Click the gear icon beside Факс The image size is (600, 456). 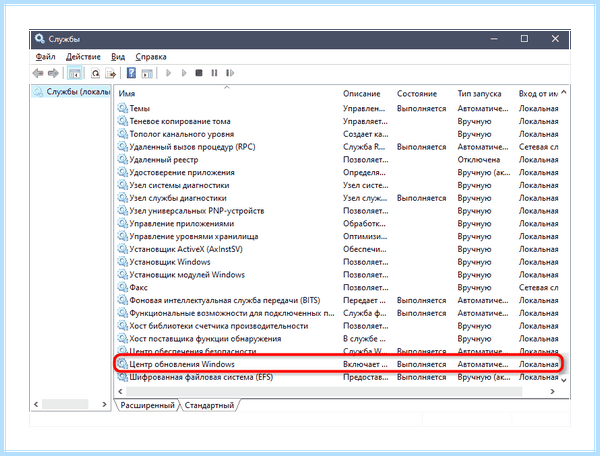[x=122, y=287]
